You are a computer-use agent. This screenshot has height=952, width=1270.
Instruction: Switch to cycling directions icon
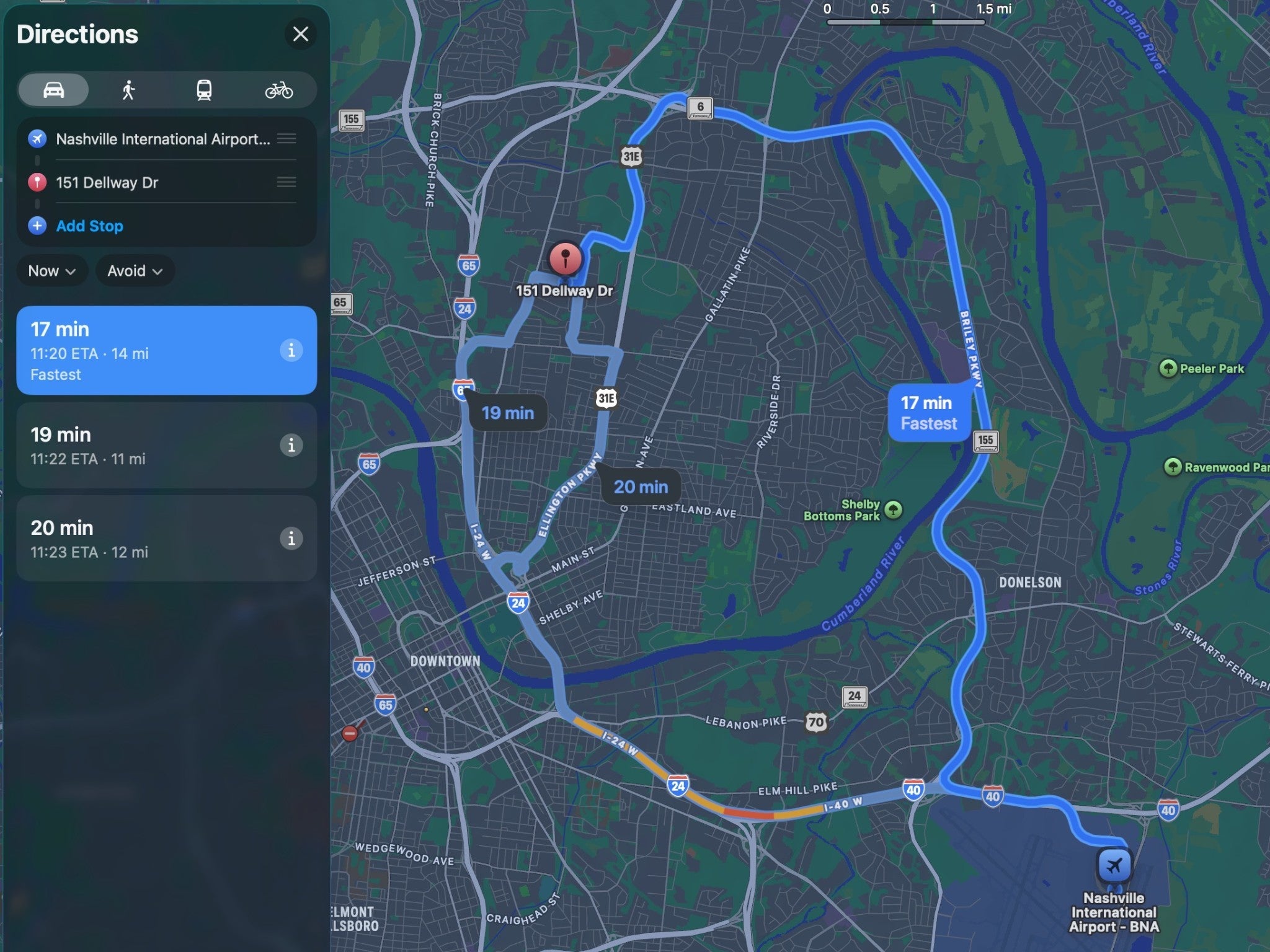pyautogui.click(x=279, y=90)
